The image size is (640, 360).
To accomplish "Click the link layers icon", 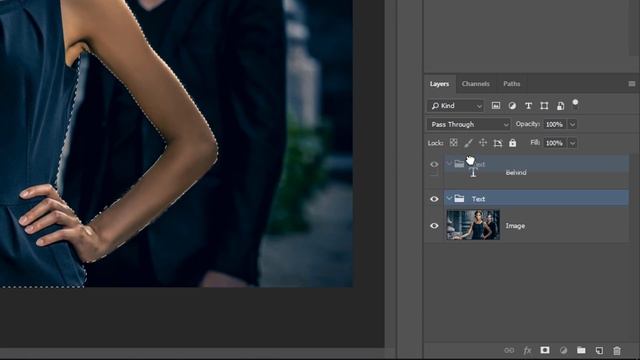I will [509, 350].
